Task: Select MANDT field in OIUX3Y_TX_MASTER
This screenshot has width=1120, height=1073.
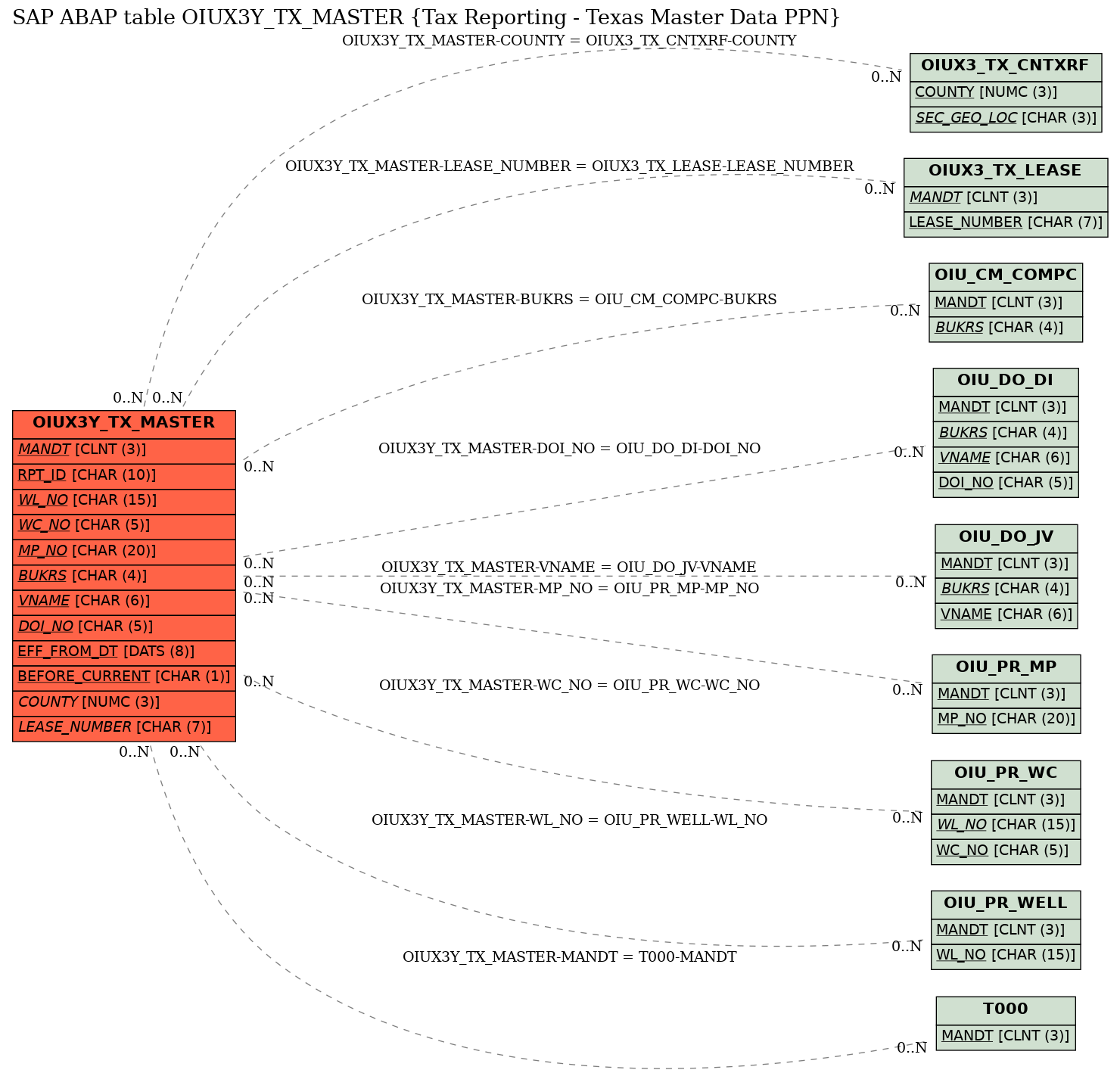Action: coord(124,450)
